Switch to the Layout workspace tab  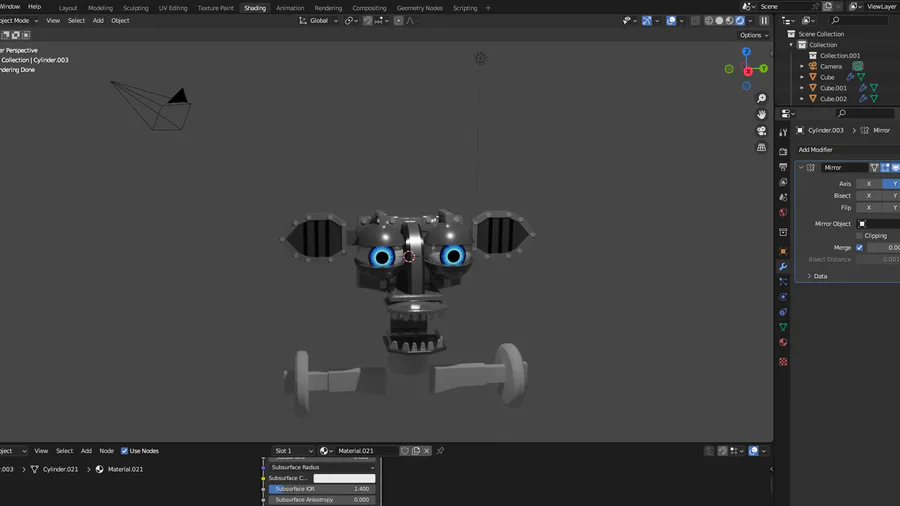68,8
